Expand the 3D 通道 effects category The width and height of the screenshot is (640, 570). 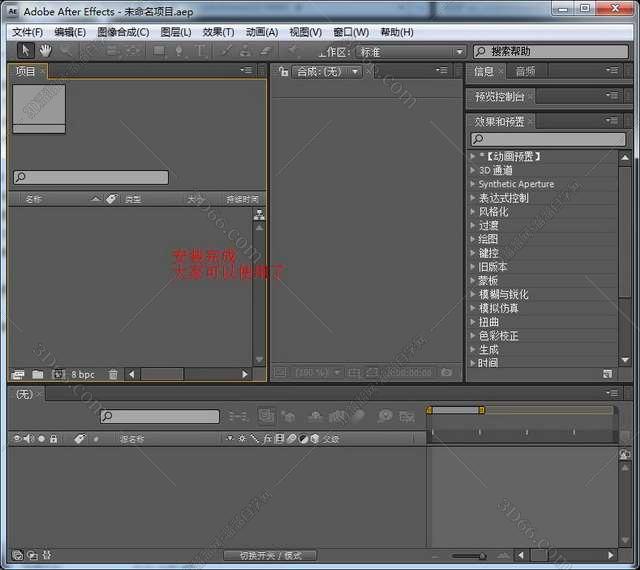(473, 170)
